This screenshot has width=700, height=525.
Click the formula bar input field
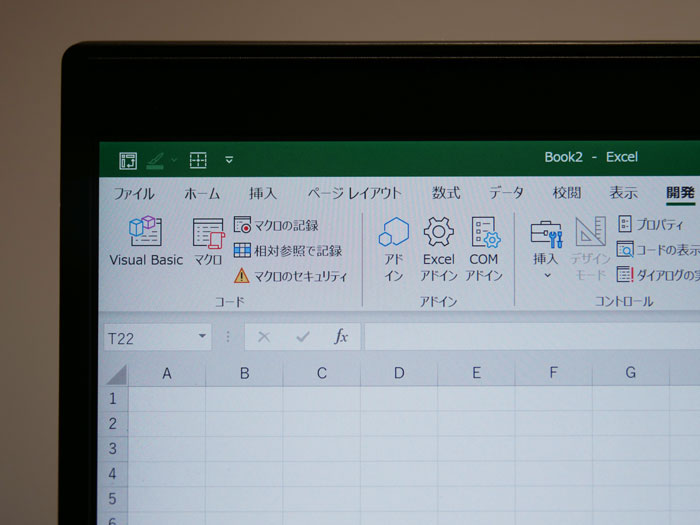point(530,337)
